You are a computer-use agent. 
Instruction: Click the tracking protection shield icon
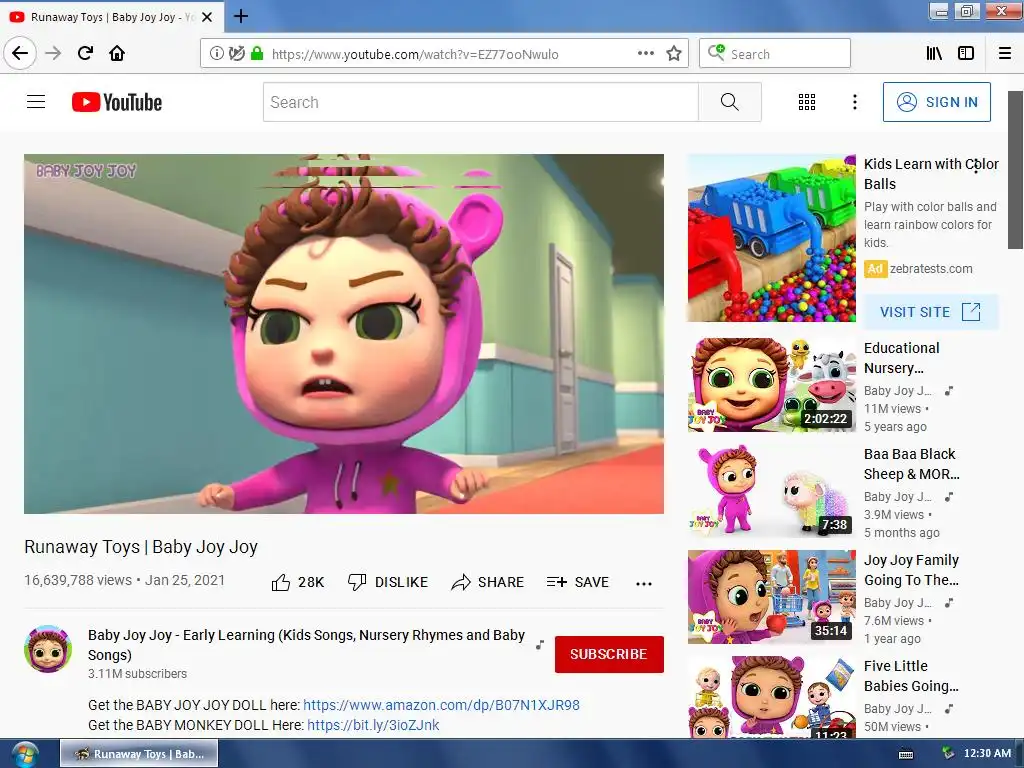point(236,54)
